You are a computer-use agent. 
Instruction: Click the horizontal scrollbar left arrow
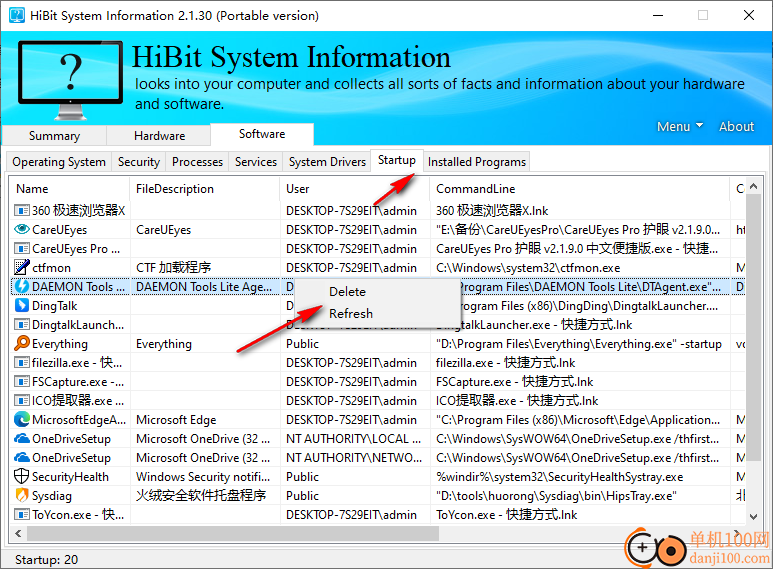[18, 533]
